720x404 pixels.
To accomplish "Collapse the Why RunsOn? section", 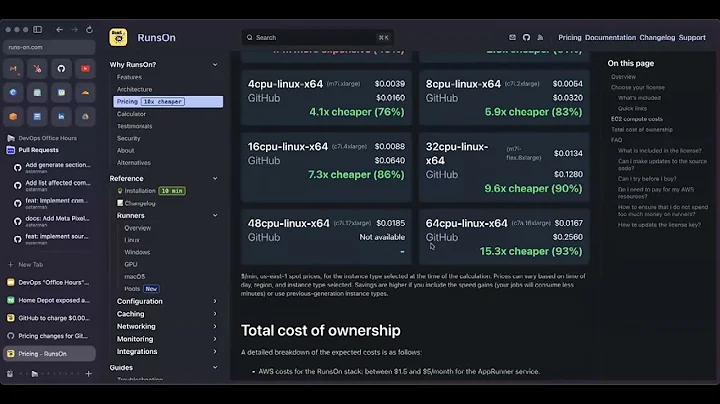I will tap(215, 65).
